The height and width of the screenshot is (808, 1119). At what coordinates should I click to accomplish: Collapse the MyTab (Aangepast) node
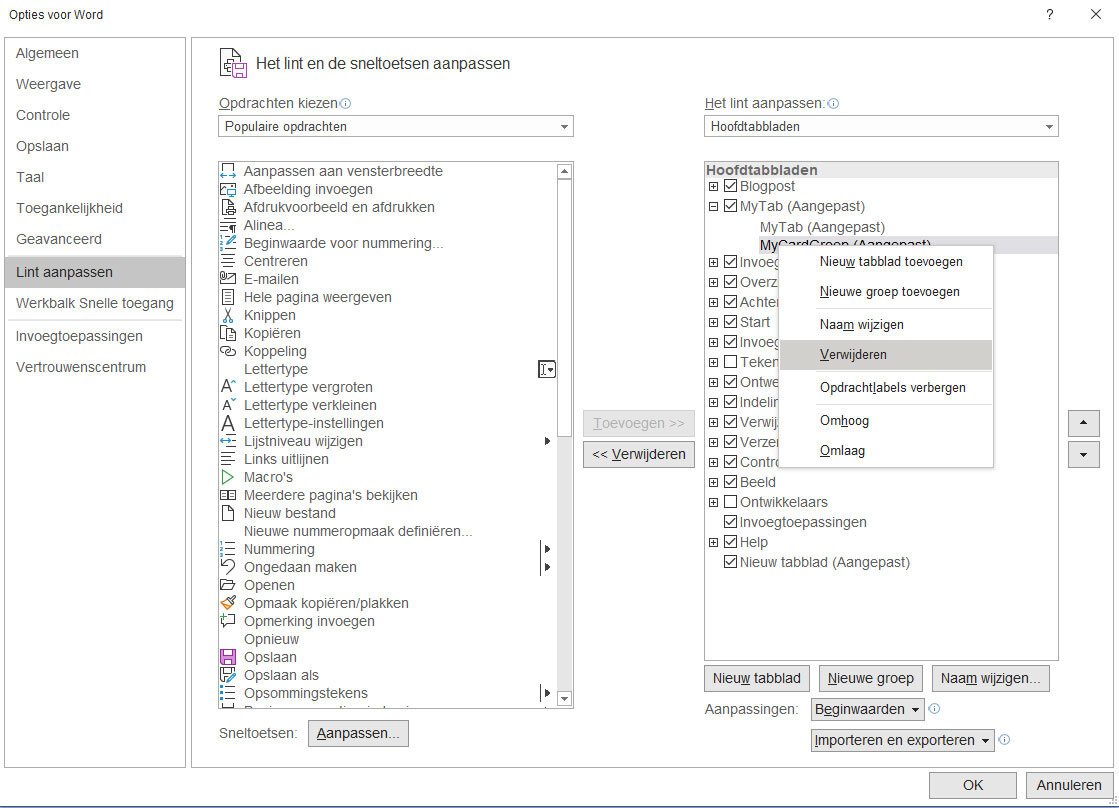pyautogui.click(x=713, y=206)
